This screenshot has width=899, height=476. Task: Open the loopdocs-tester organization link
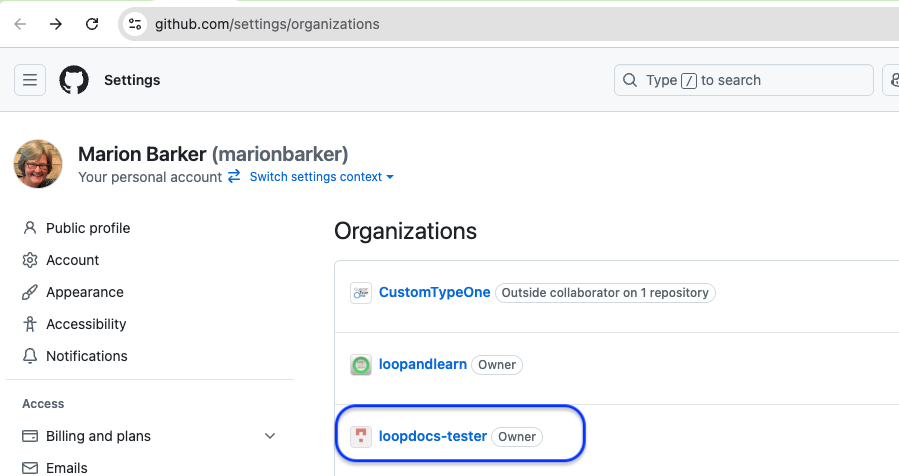pos(432,437)
